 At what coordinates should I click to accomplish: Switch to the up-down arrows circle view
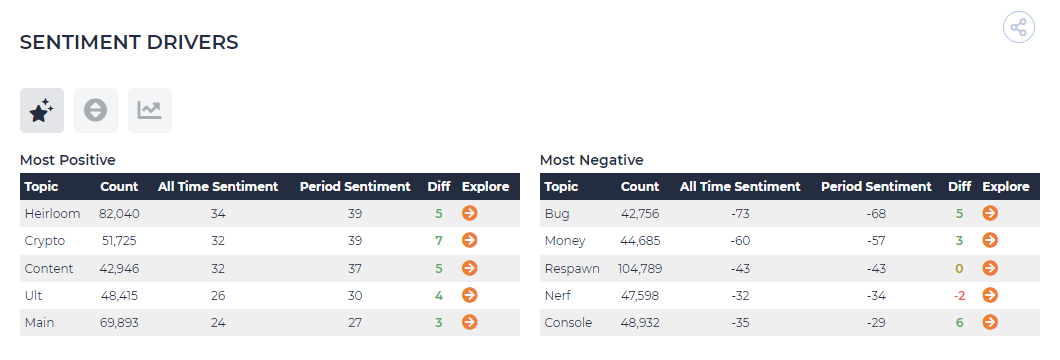pyautogui.click(x=95, y=110)
